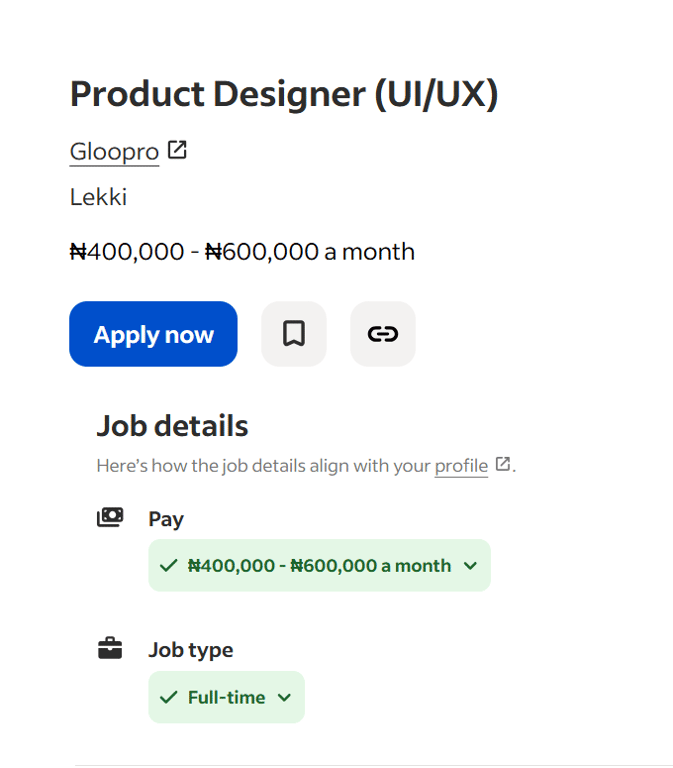673x768 pixels.
Task: Click the Job type label
Action: 190,650
